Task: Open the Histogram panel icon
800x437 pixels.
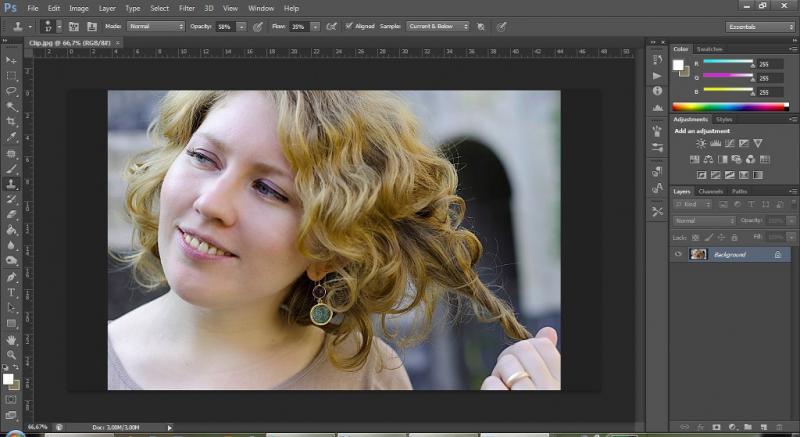Action: (x=657, y=107)
